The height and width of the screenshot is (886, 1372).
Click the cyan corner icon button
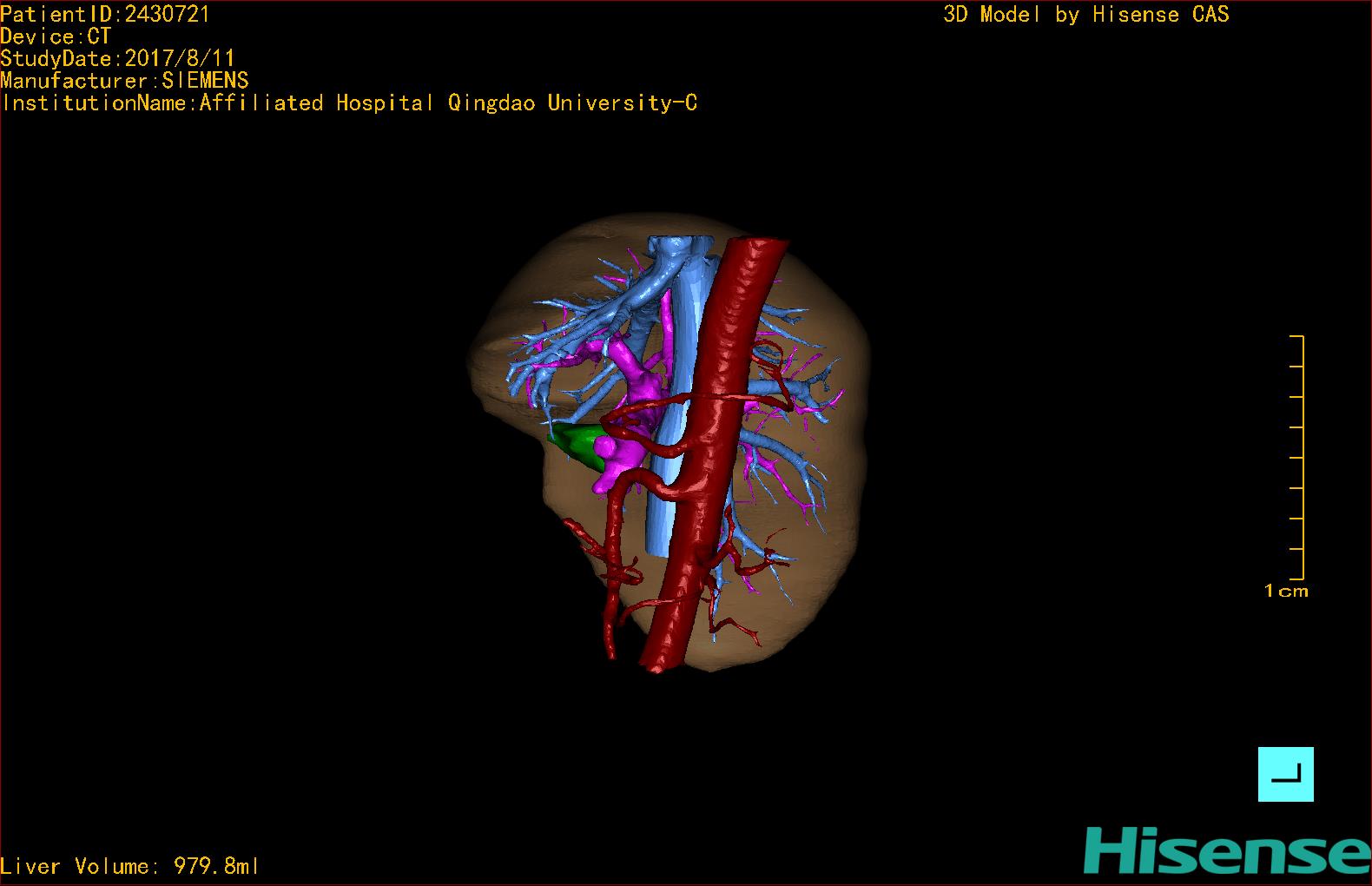1285,774
